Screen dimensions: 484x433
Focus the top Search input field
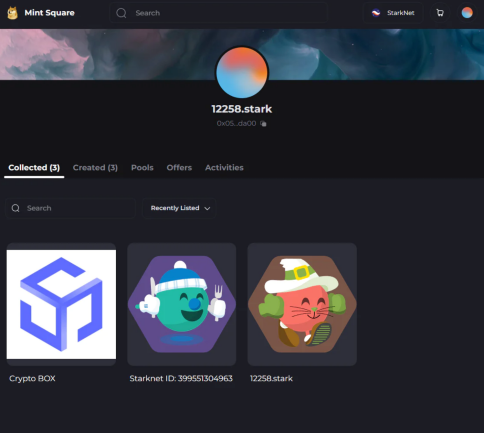coord(218,13)
